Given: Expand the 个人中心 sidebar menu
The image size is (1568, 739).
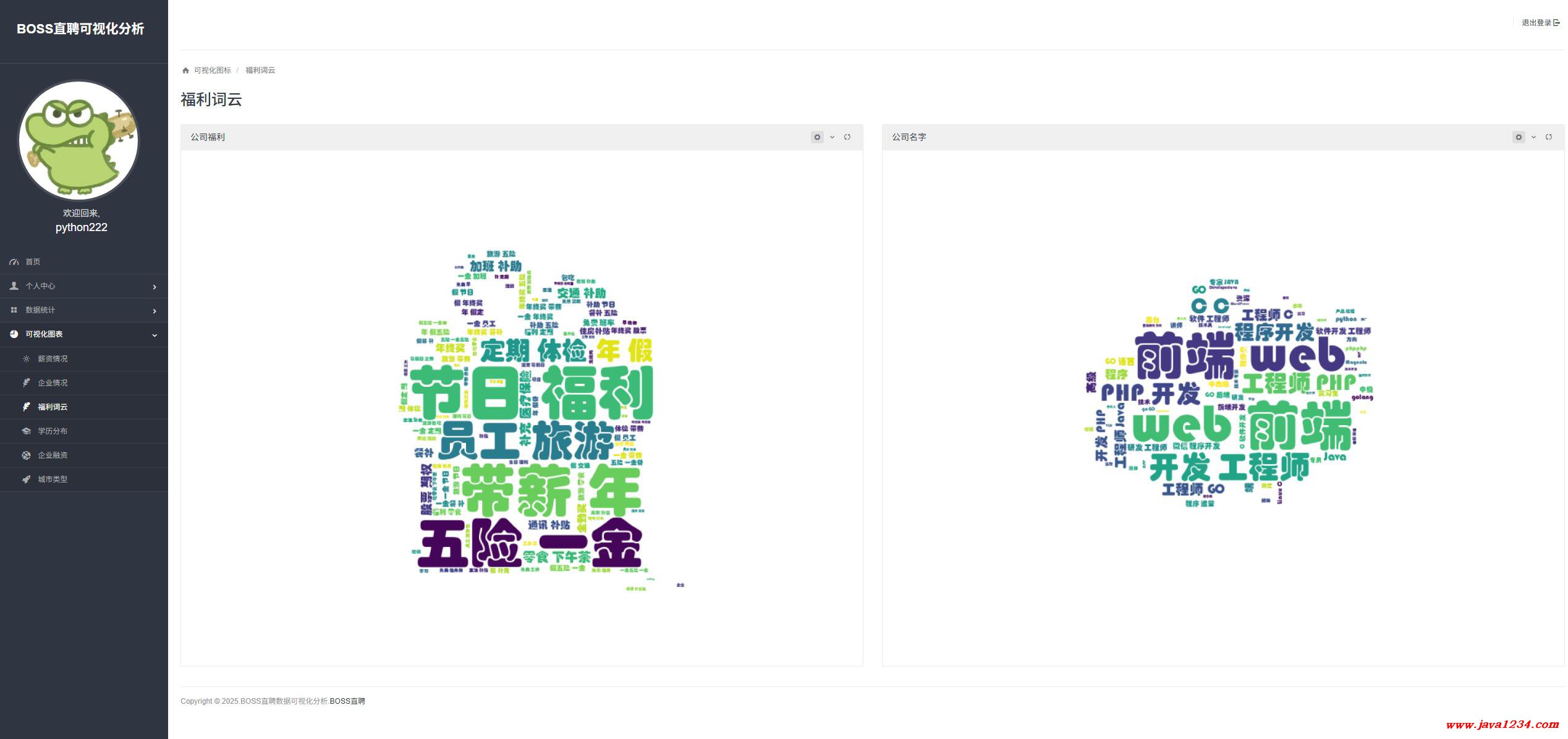Looking at the screenshot, I should click(155, 287).
